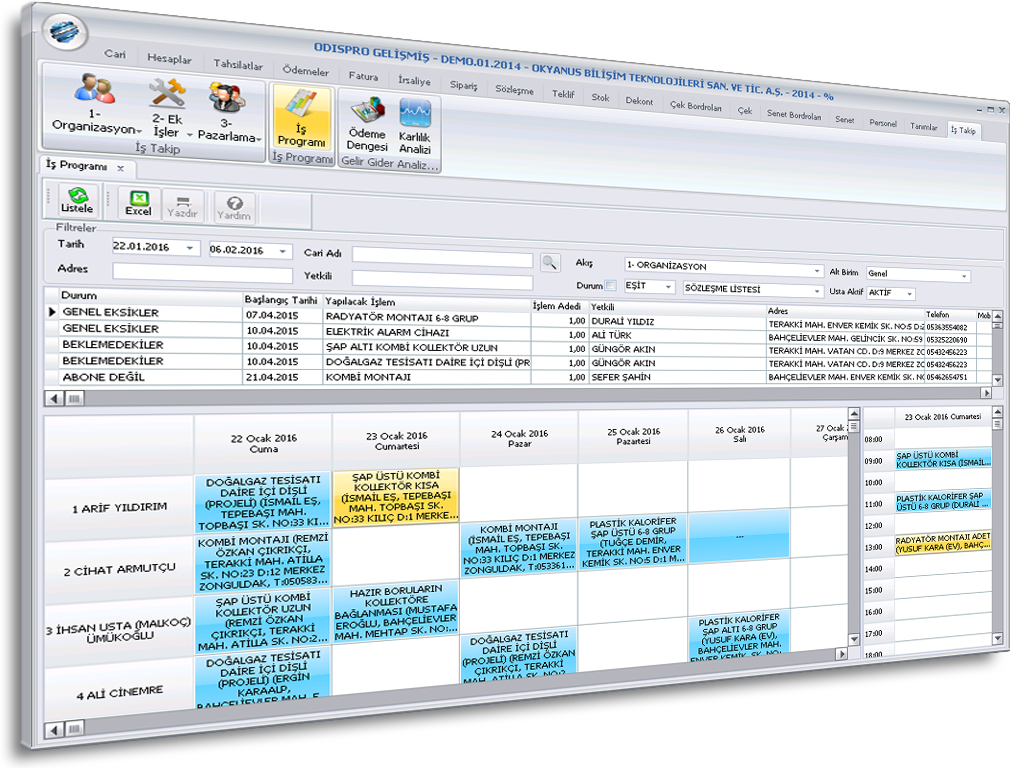Open Ödeme Dengesi report
The width and height of the screenshot is (1024, 768).
click(367, 126)
